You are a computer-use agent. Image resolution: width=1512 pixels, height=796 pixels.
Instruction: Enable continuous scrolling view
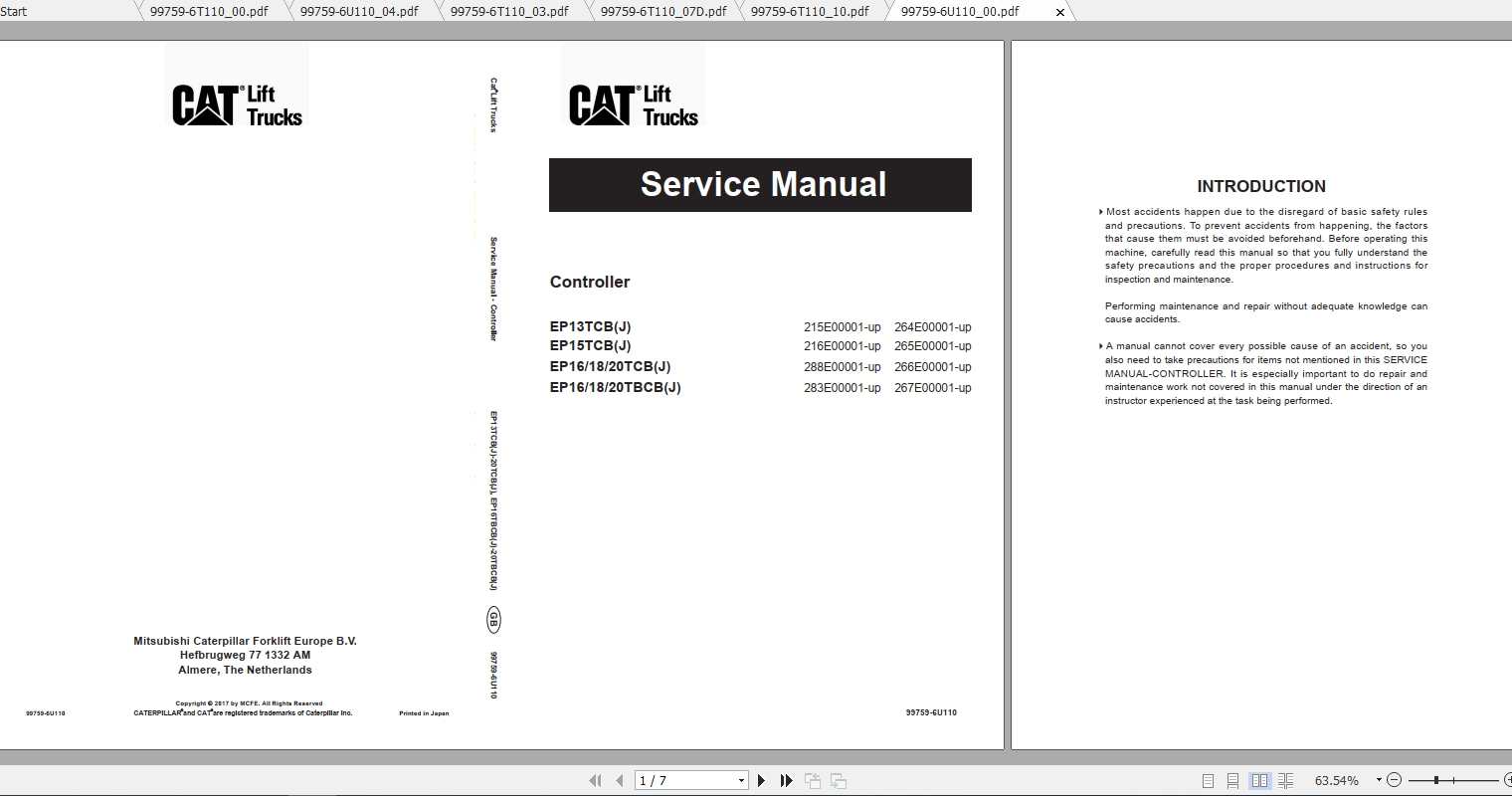[1233, 780]
